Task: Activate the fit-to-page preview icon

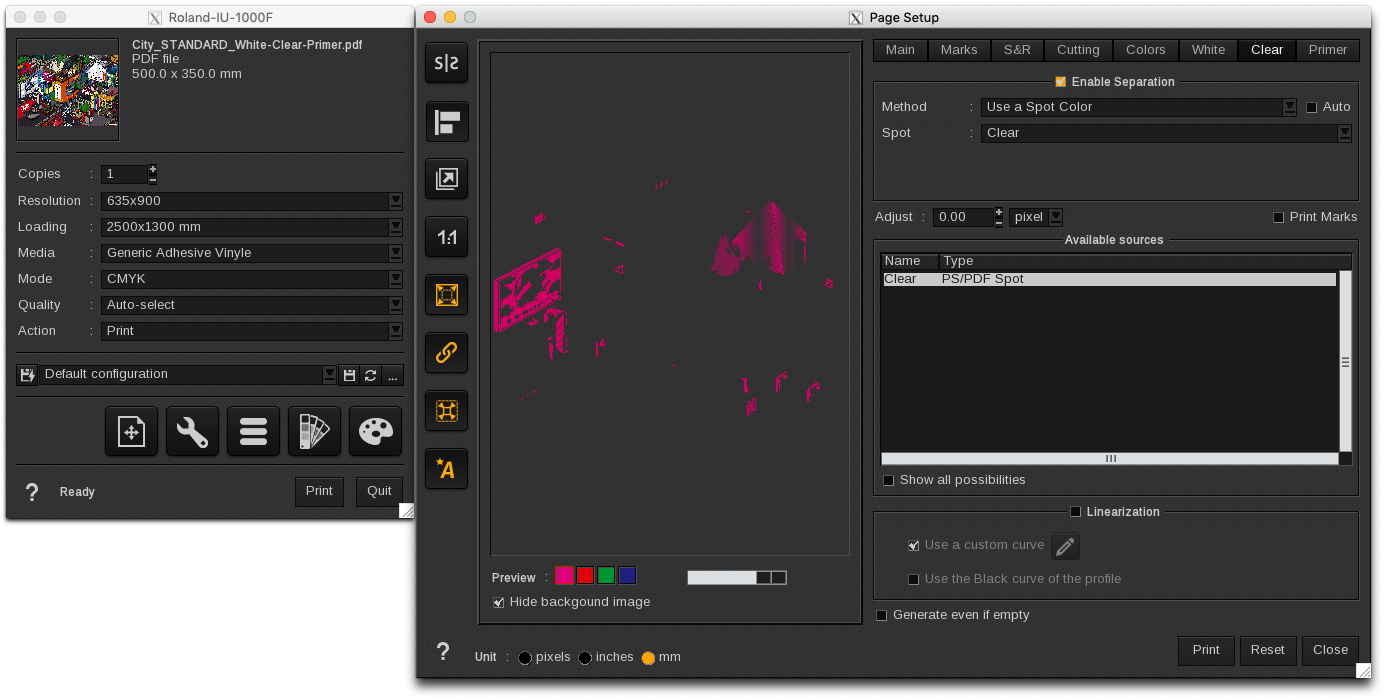Action: 446,294
